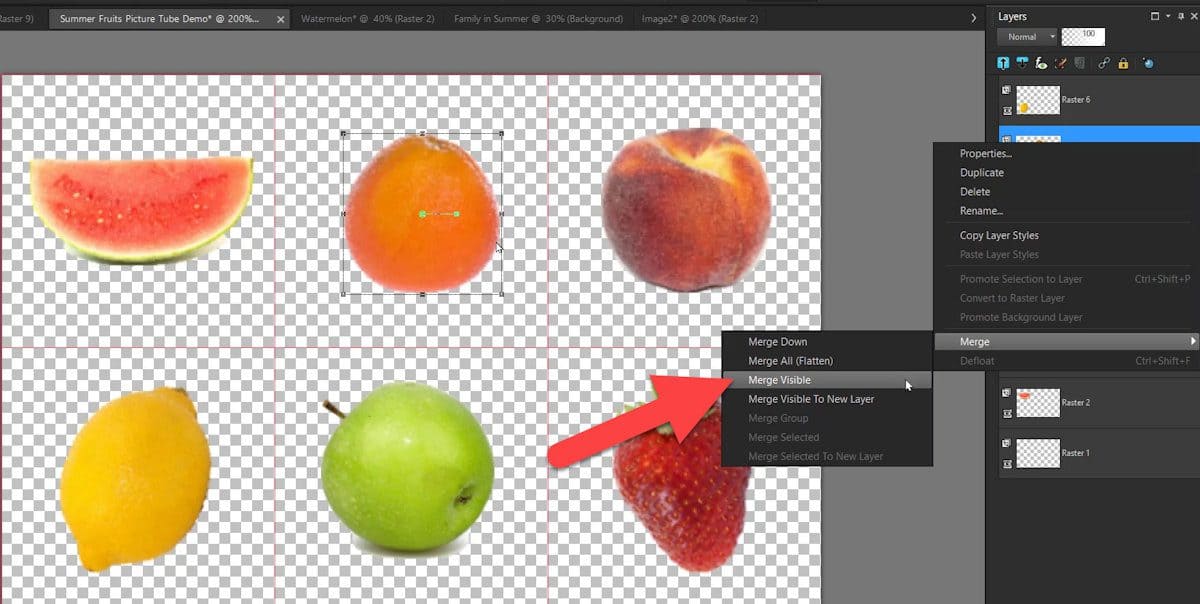1200x604 pixels.
Task: Click the New Layer icon in Layers panel
Action: [x=1003, y=62]
